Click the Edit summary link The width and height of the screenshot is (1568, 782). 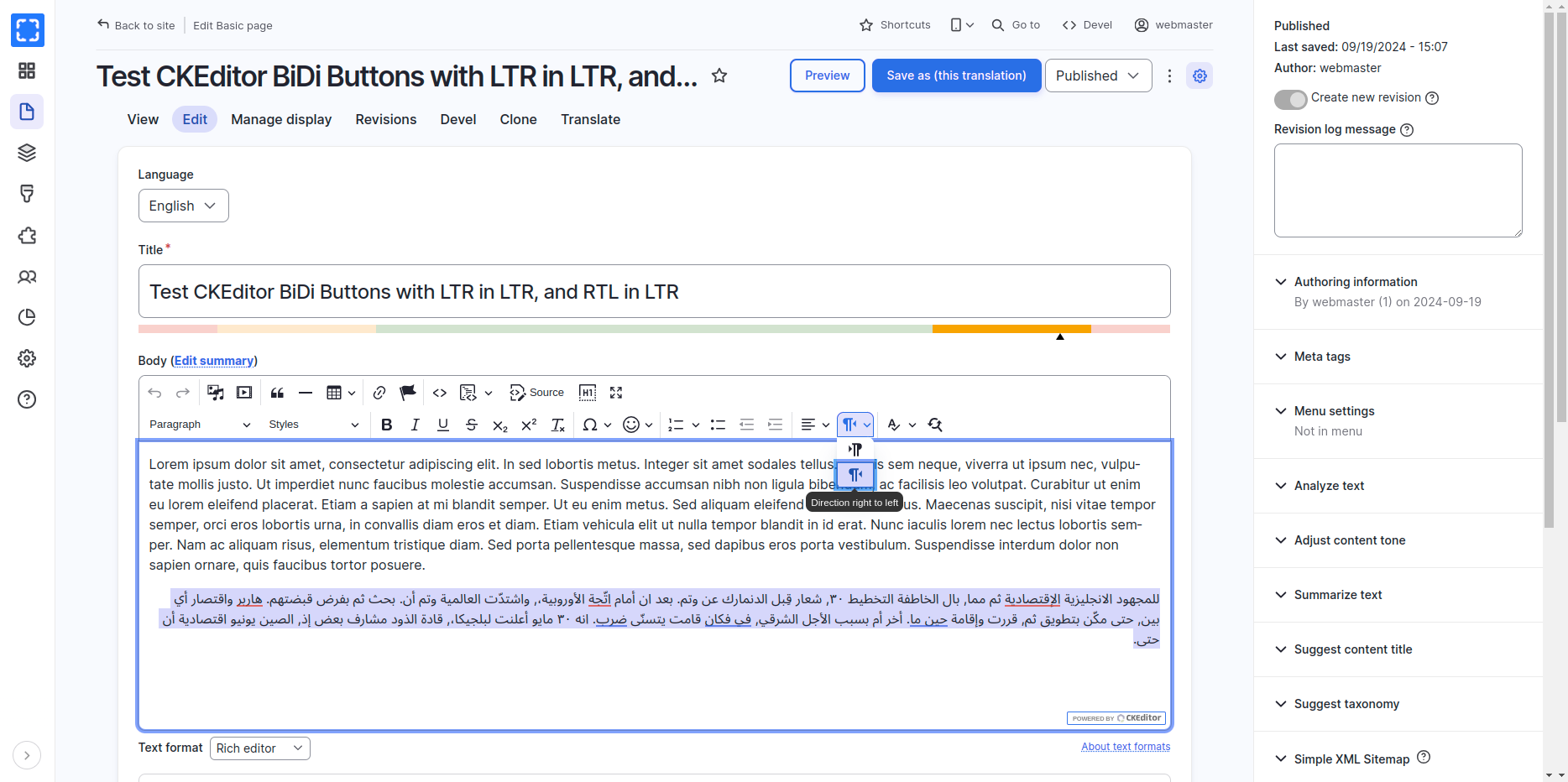pyautogui.click(x=214, y=361)
